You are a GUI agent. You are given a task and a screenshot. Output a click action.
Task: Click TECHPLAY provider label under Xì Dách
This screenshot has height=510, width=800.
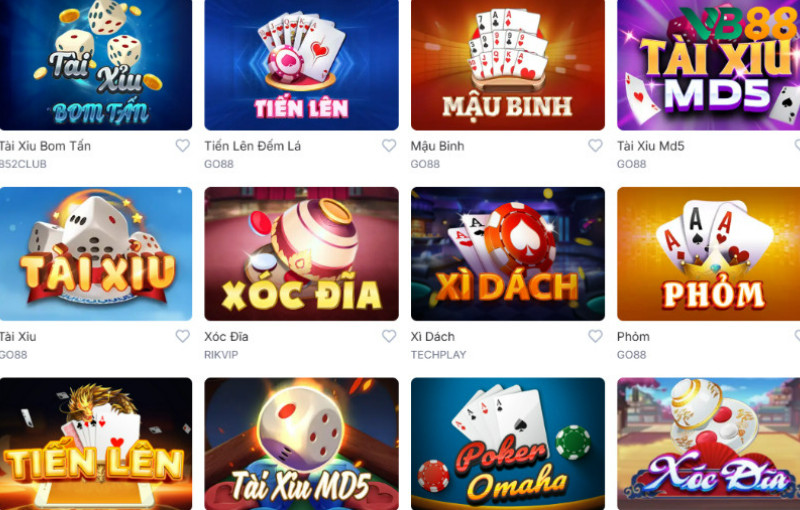(x=438, y=354)
